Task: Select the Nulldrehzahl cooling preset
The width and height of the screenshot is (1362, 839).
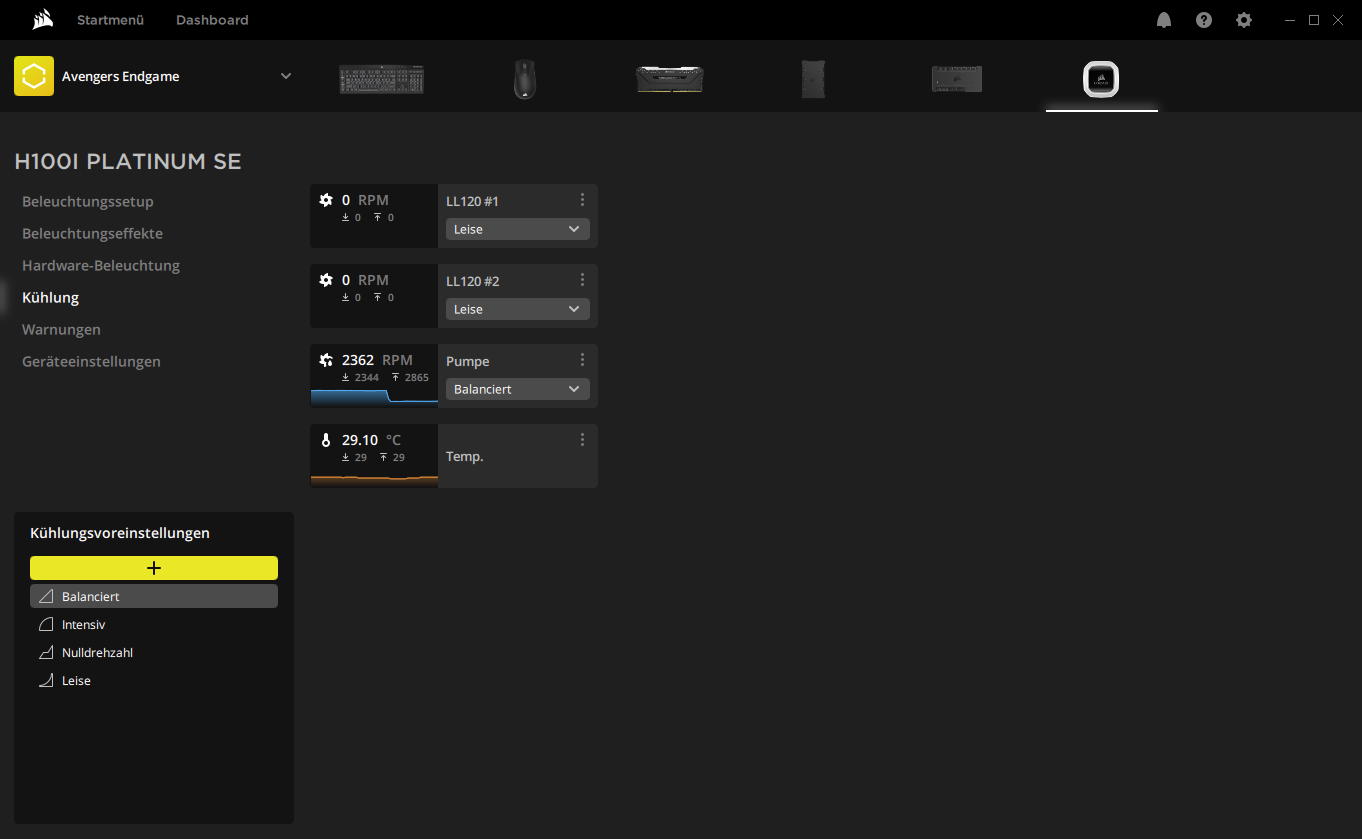Action: pyautogui.click(x=154, y=652)
